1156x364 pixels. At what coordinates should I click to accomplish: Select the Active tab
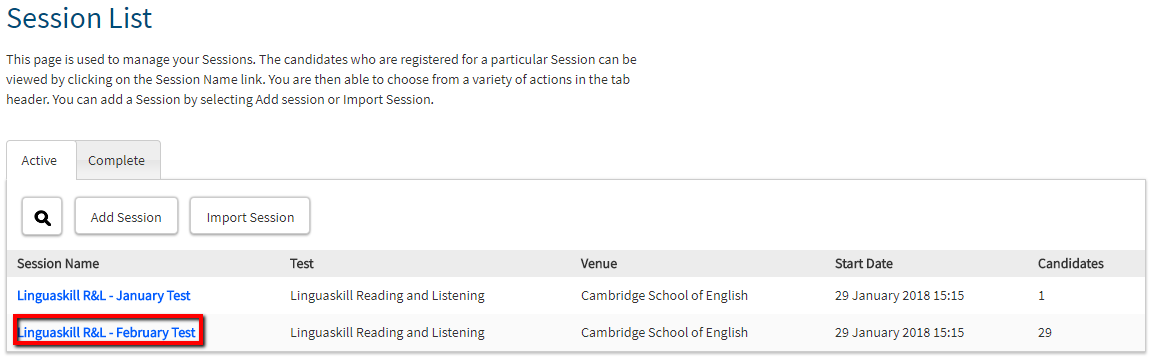40,160
